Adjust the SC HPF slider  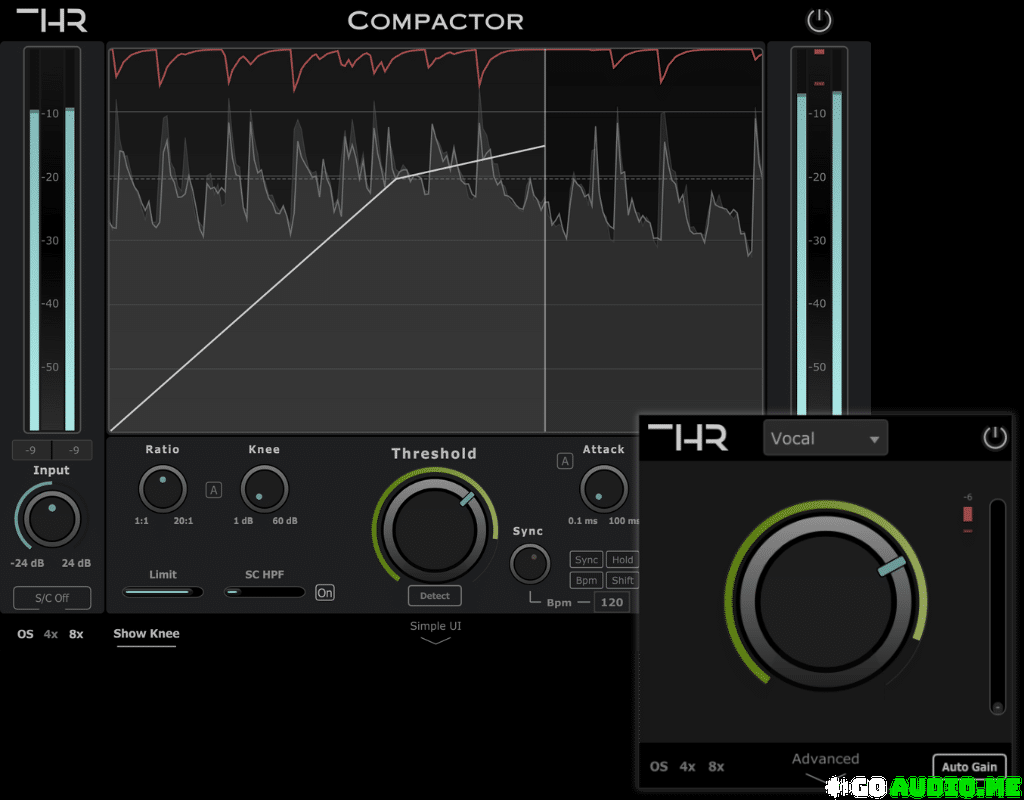264,592
